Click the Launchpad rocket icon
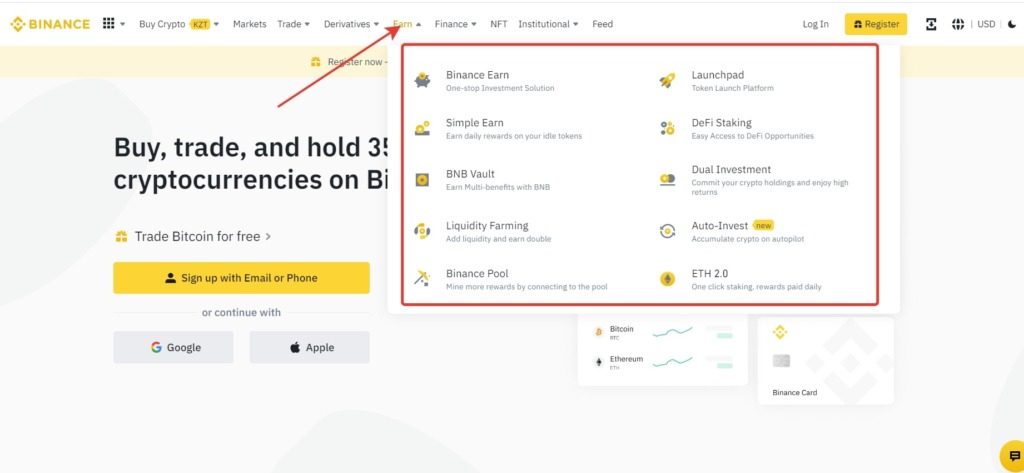1024x473 pixels. pyautogui.click(x=667, y=80)
